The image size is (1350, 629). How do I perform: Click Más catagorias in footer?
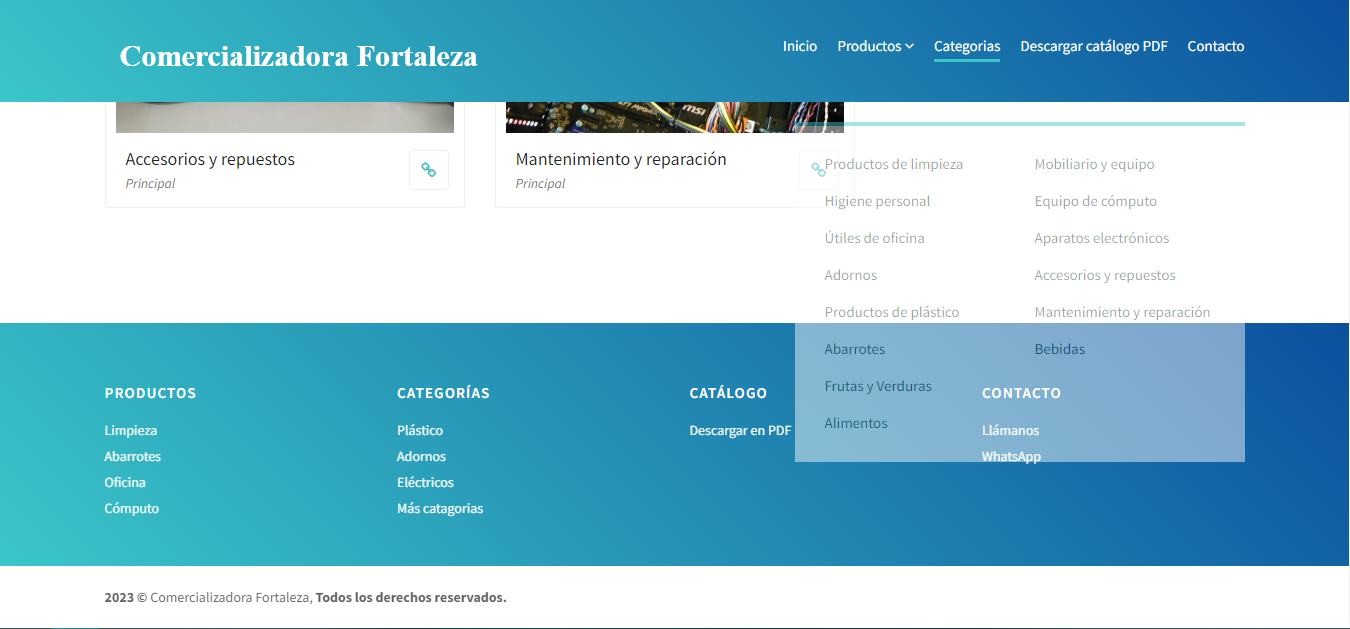click(x=439, y=508)
